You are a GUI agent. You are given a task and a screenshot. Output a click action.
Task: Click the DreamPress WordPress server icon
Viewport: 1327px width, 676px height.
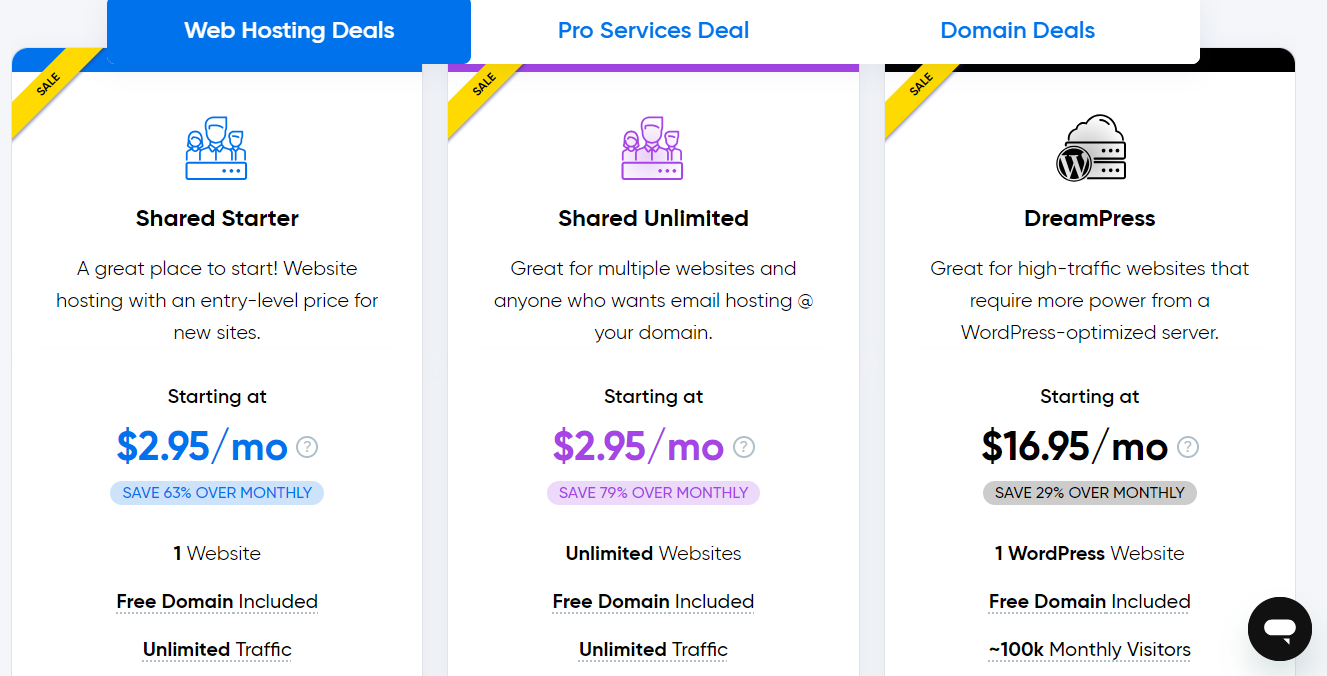pyautogui.click(x=1090, y=148)
